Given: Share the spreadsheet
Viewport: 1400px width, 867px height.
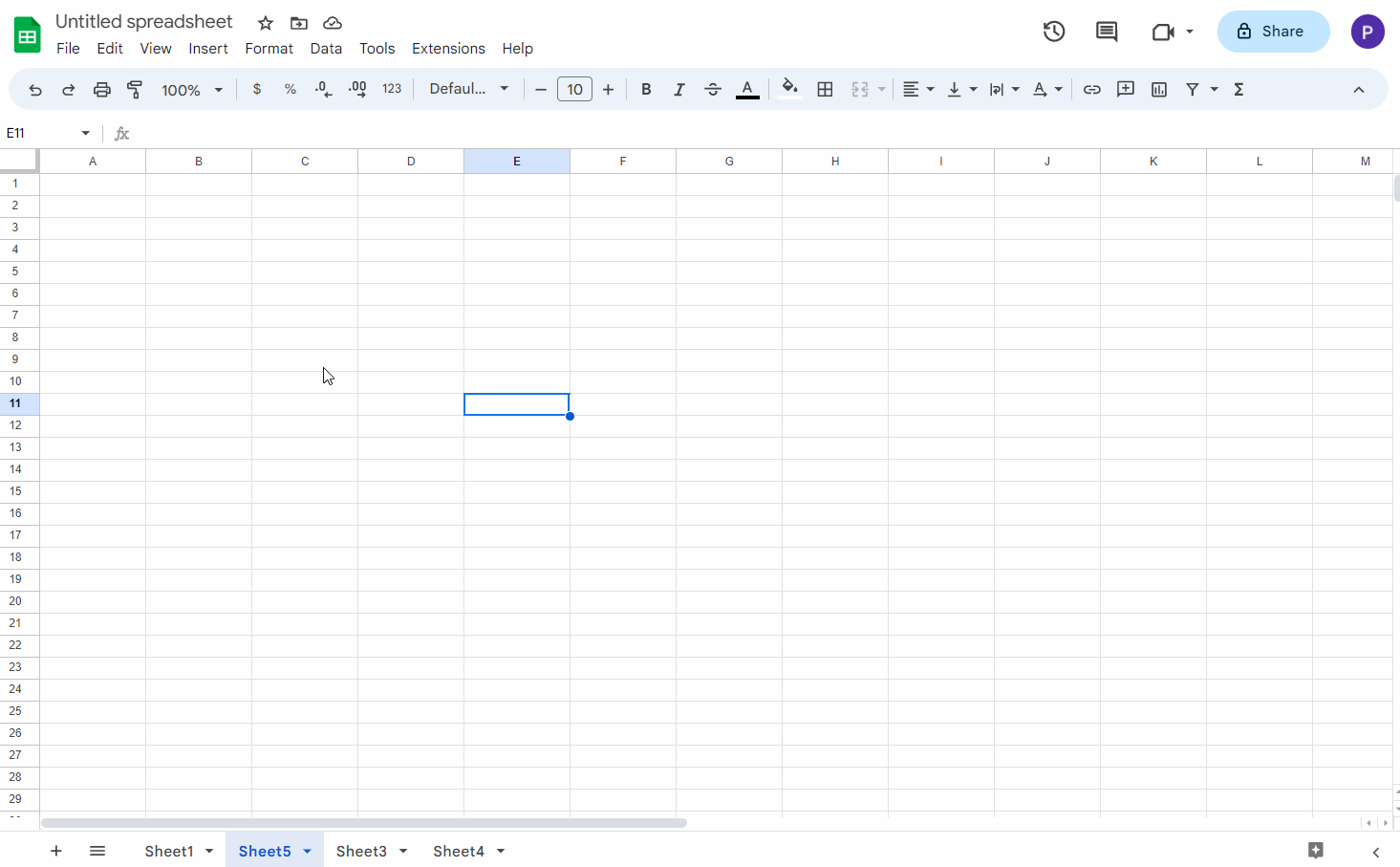Looking at the screenshot, I should [1273, 32].
